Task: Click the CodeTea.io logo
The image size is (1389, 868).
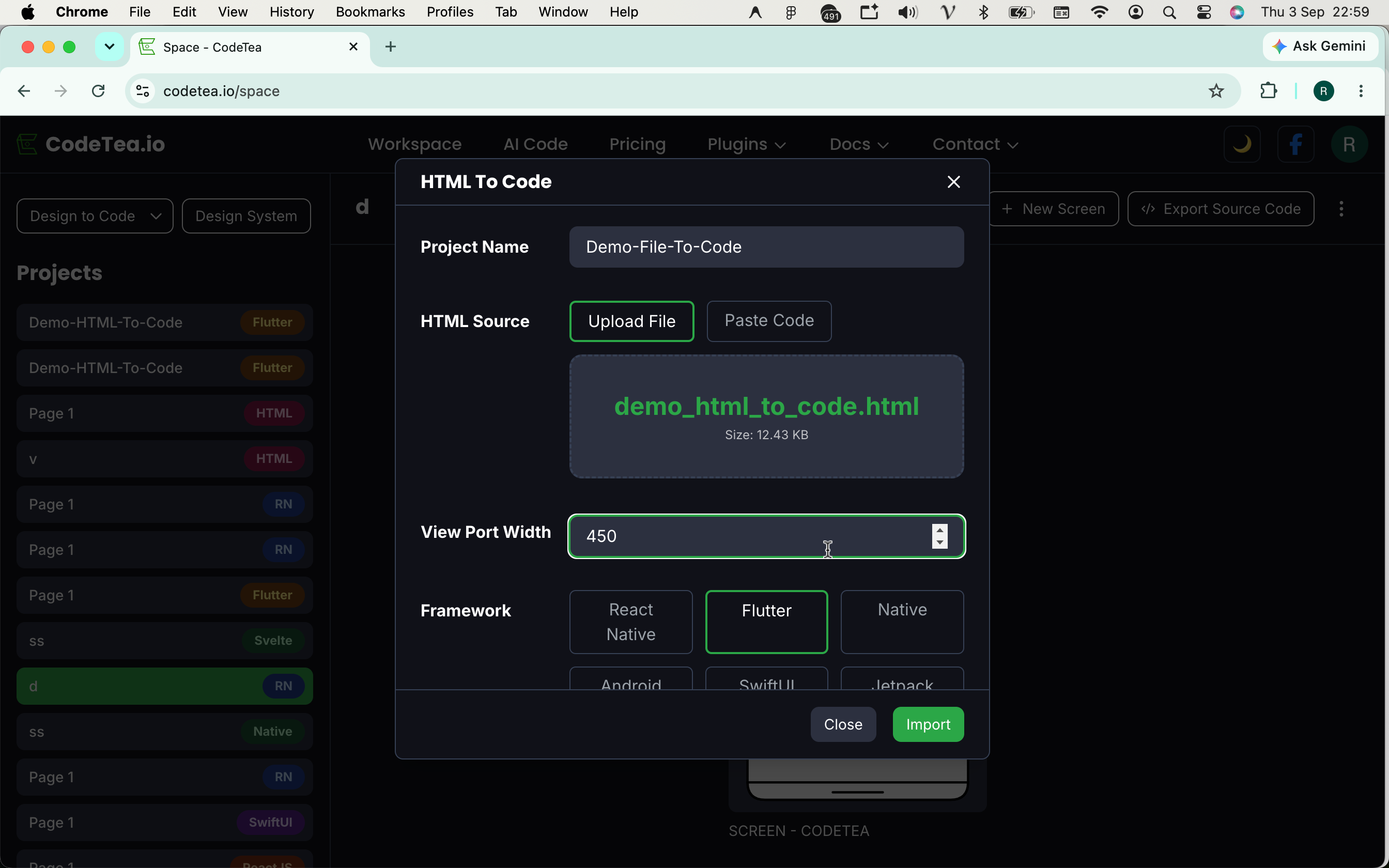Action: click(90, 144)
